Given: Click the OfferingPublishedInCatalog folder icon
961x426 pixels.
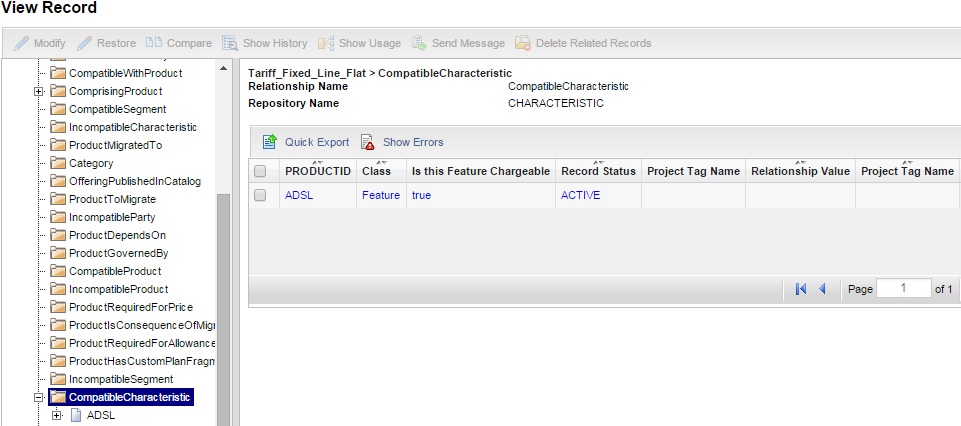Looking at the screenshot, I should [x=58, y=181].
